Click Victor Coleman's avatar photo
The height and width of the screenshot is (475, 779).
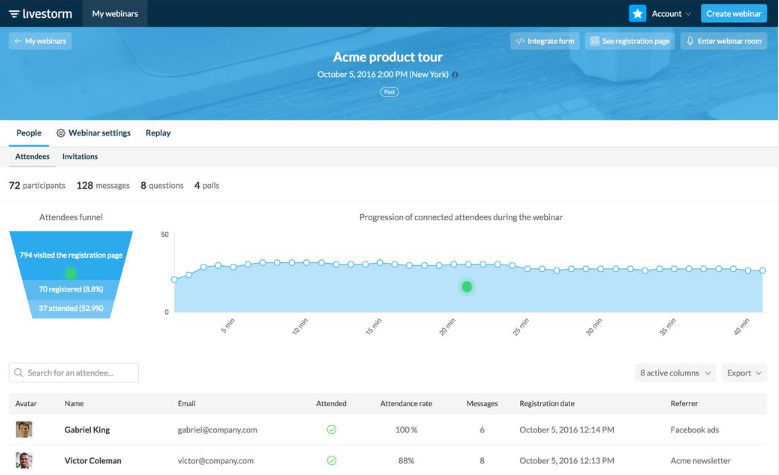[x=24, y=461]
